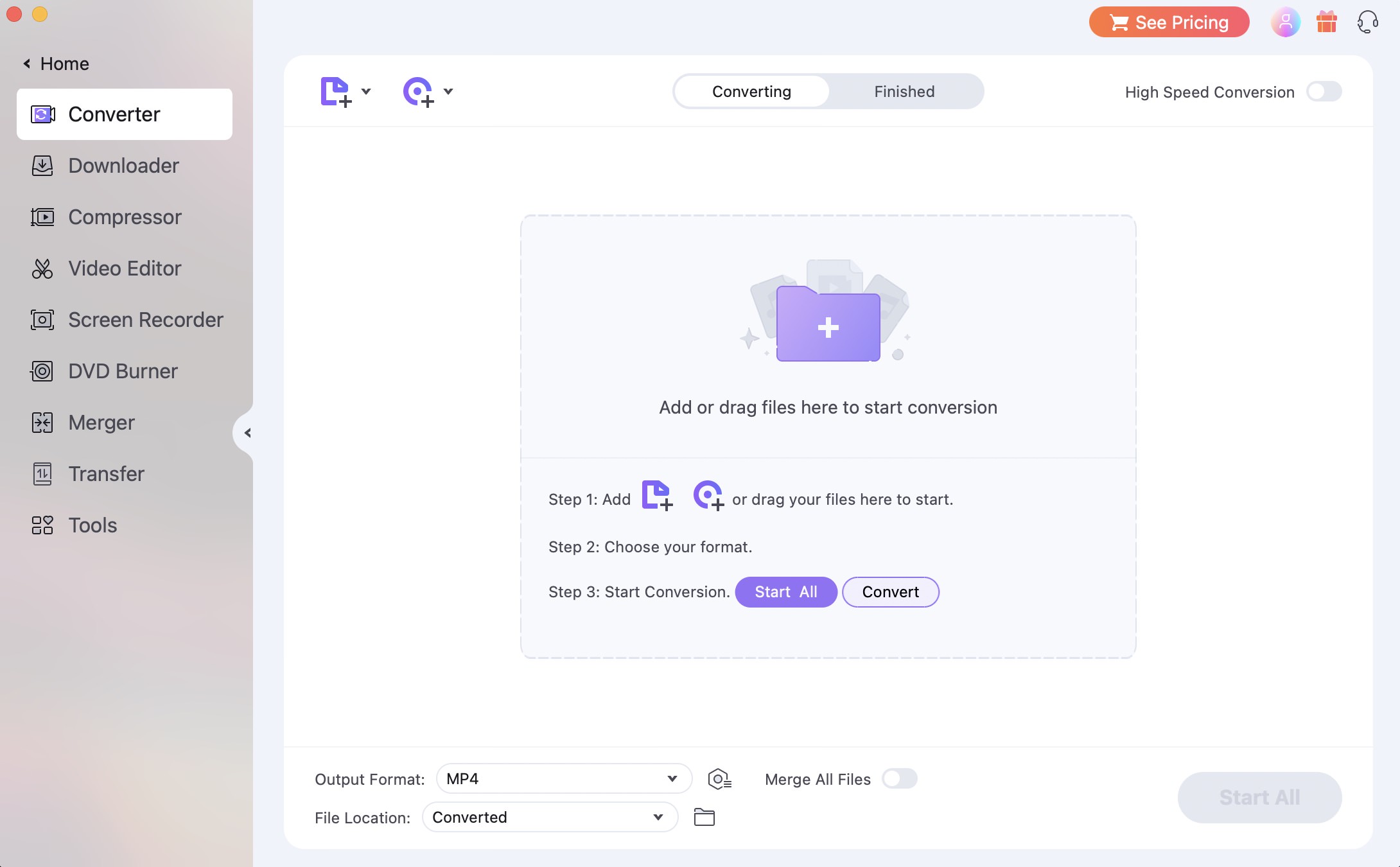1400x867 pixels.
Task: Click the Convert button
Action: click(890, 592)
